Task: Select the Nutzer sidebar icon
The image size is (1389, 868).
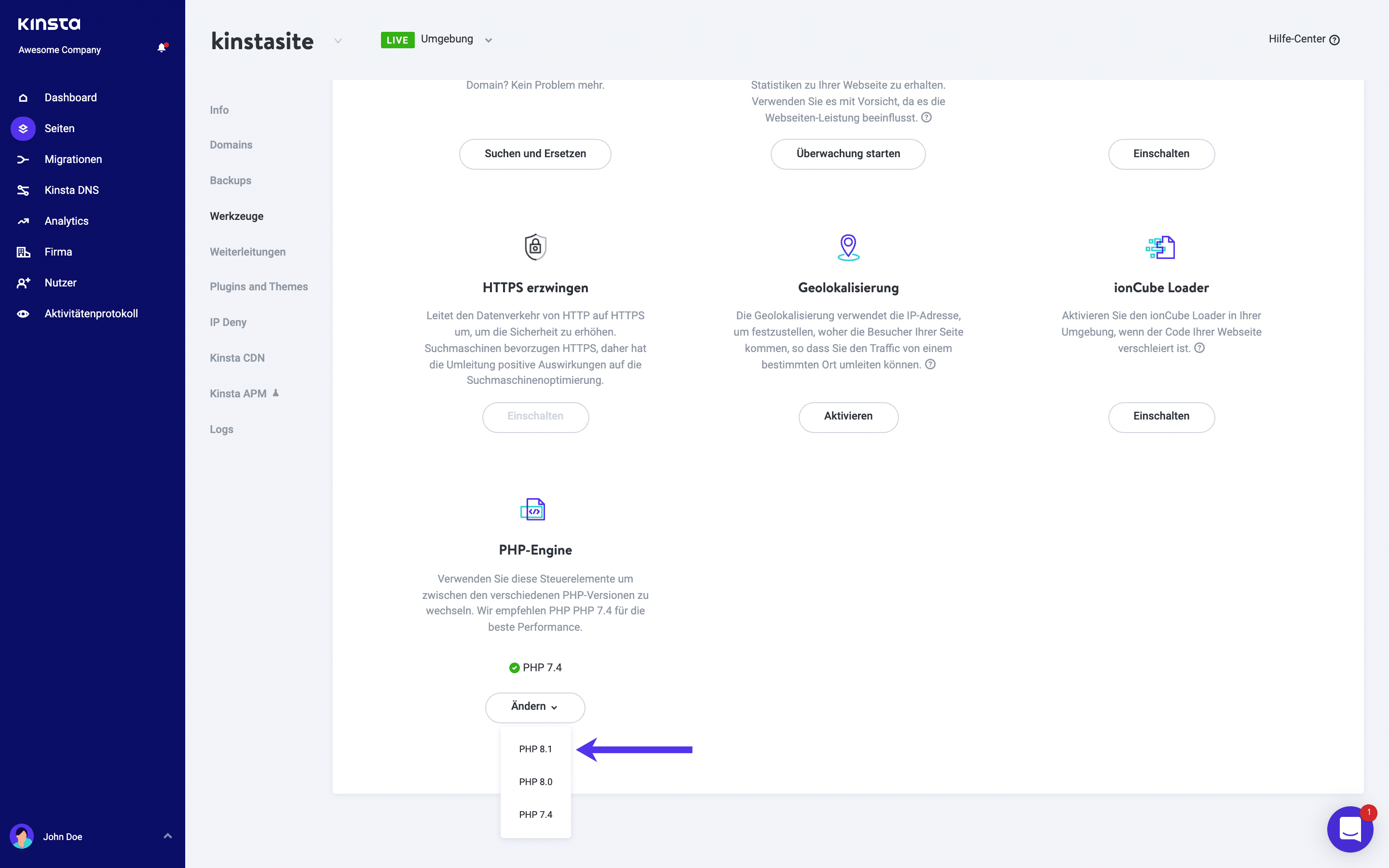Action: point(23,283)
